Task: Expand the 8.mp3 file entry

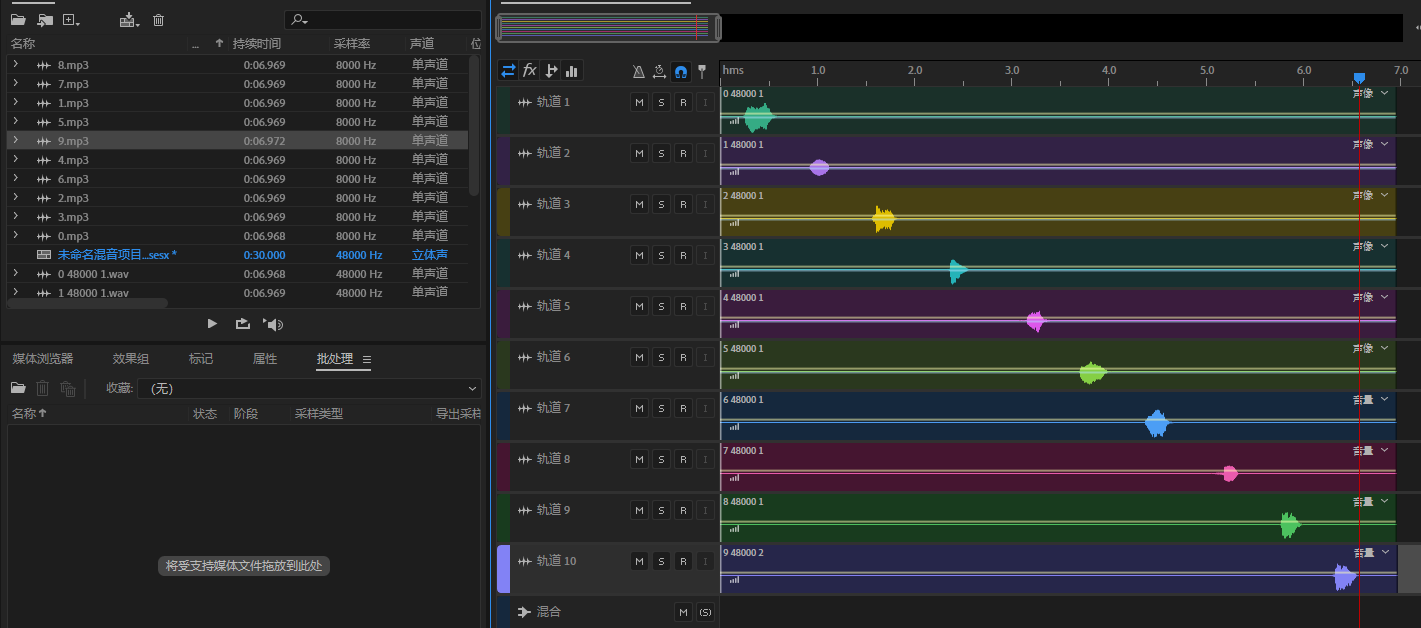Action: (15, 64)
